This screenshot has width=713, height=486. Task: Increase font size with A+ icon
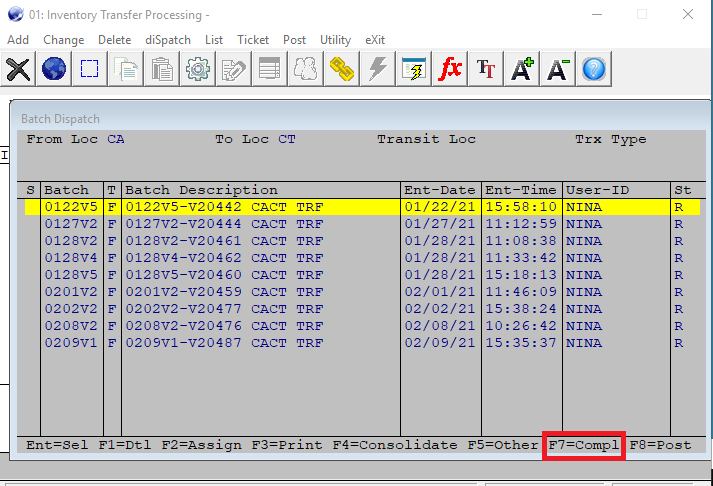point(522,69)
